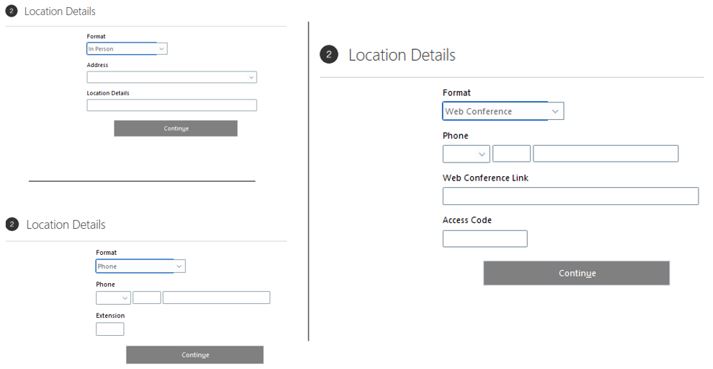Click the Access Code input field
This screenshot has width=713, height=369.
coord(485,239)
